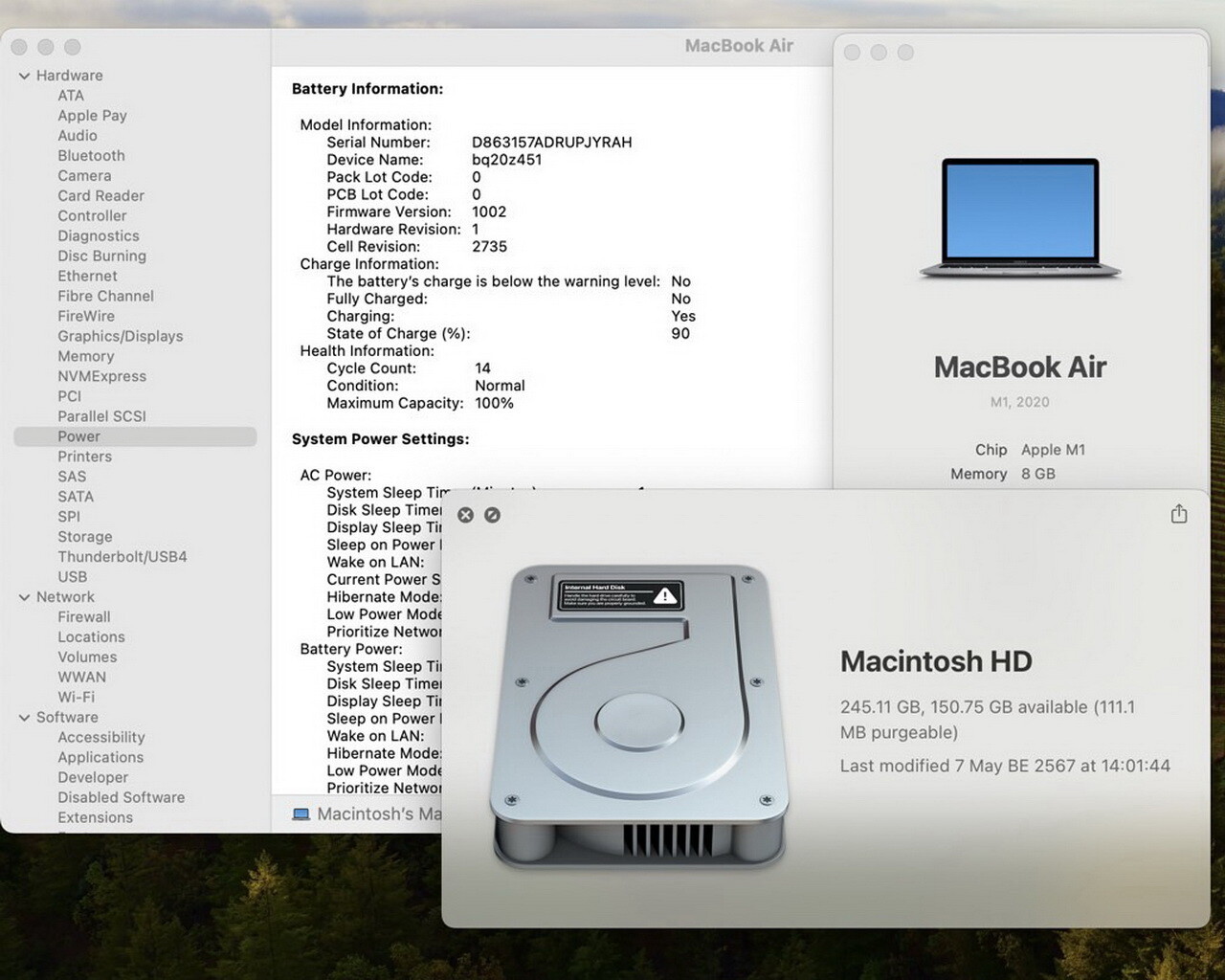1225x980 pixels.
Task: Select WWAN under Network
Action: tap(81, 679)
